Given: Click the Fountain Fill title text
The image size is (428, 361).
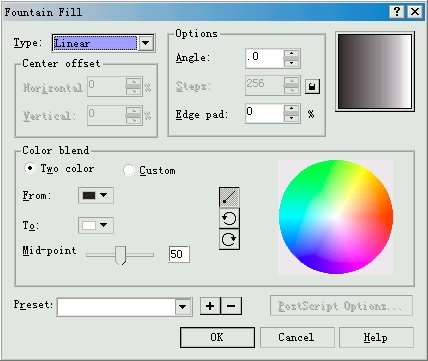Looking at the screenshot, I should tap(43, 12).
